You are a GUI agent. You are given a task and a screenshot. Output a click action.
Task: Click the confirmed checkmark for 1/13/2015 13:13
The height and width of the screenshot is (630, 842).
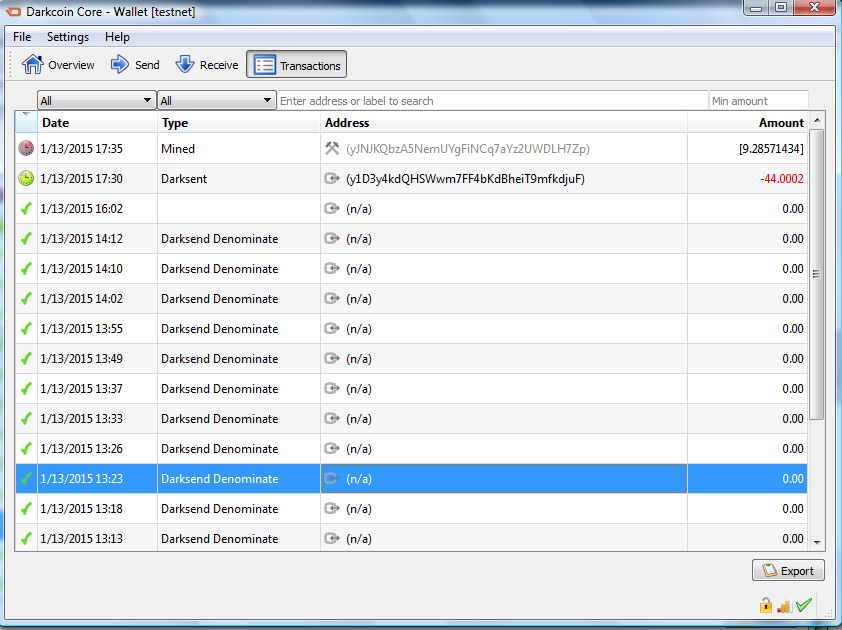coord(26,539)
